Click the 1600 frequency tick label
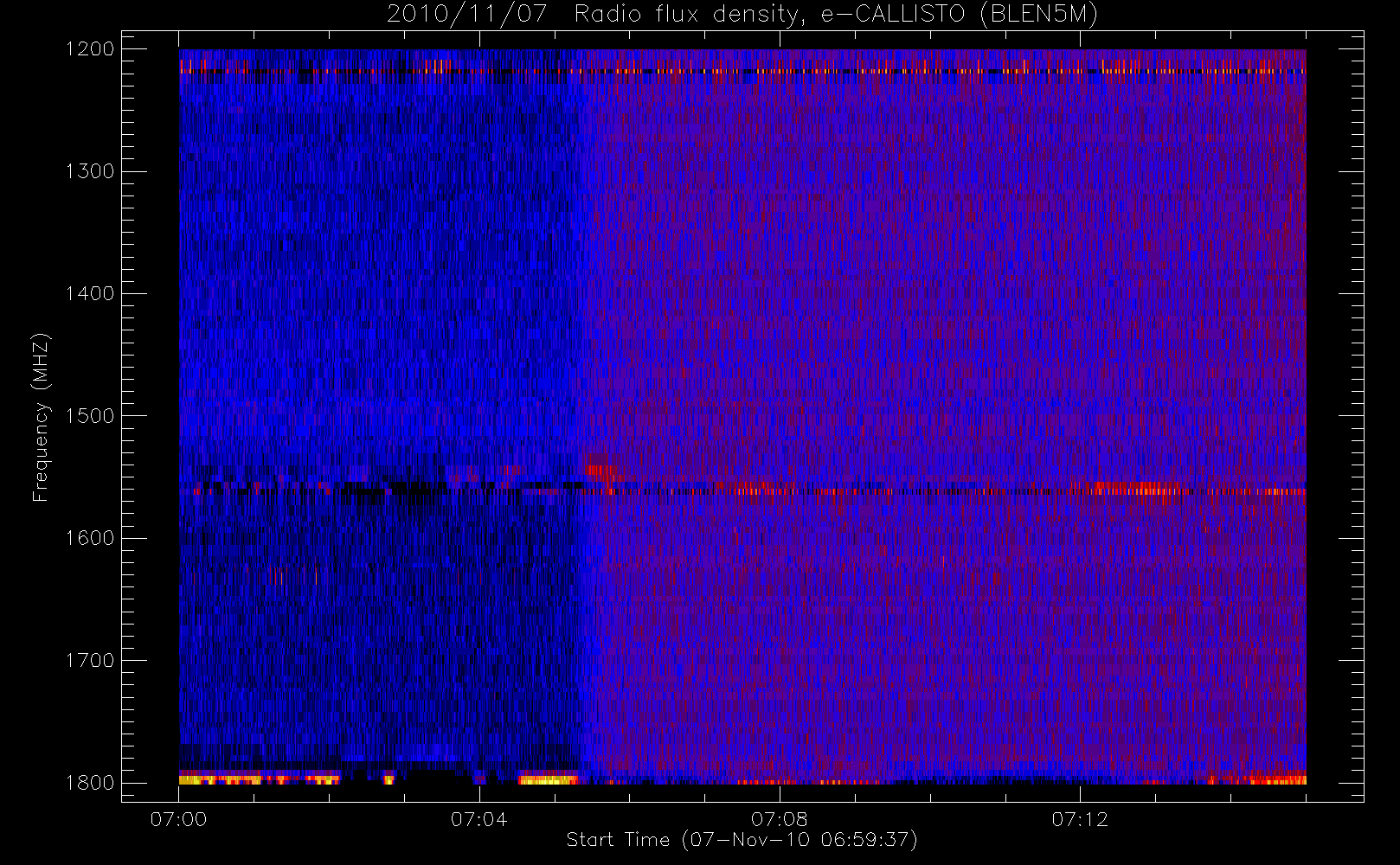The height and width of the screenshot is (865, 1400). click(x=90, y=538)
